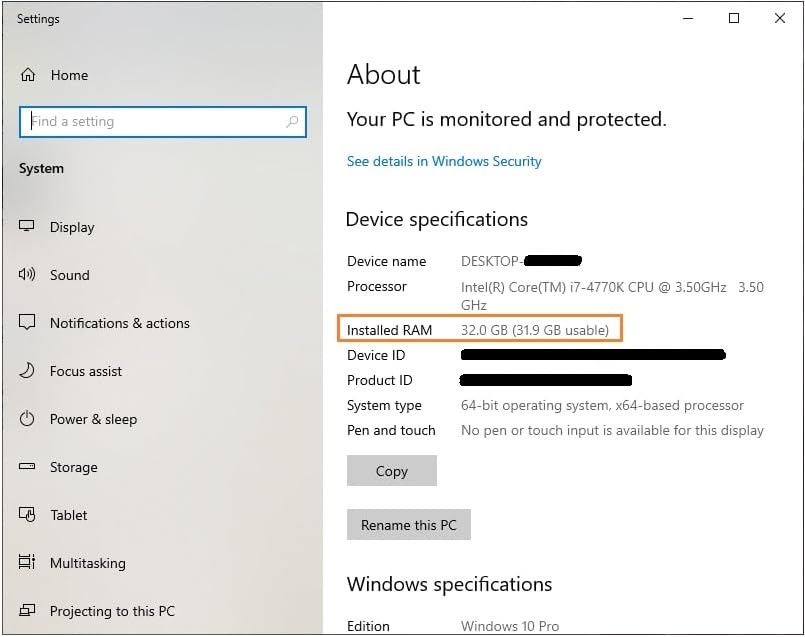Maximize the Settings window
The width and height of the screenshot is (805, 637).
click(x=734, y=18)
